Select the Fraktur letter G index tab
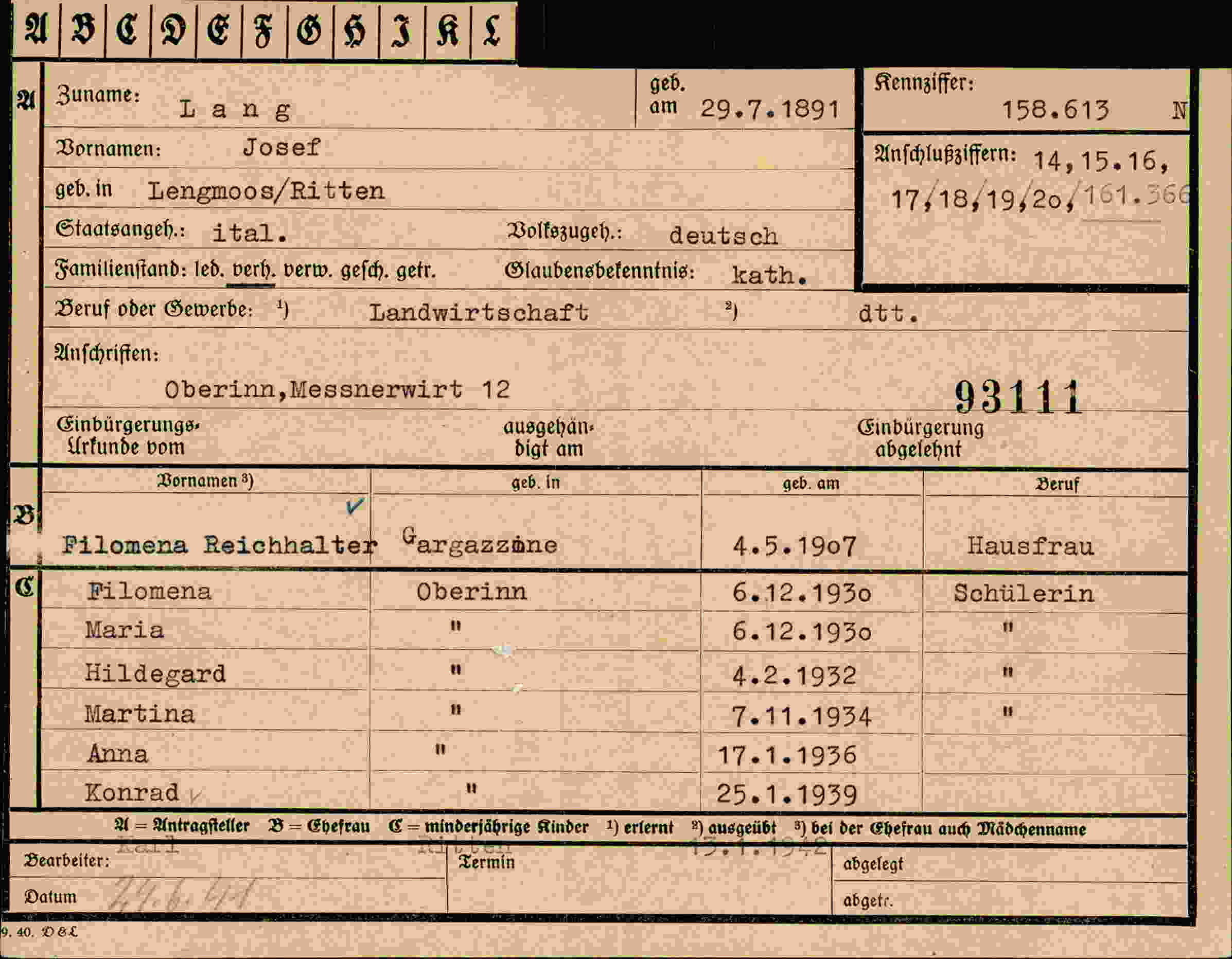 tap(310, 29)
